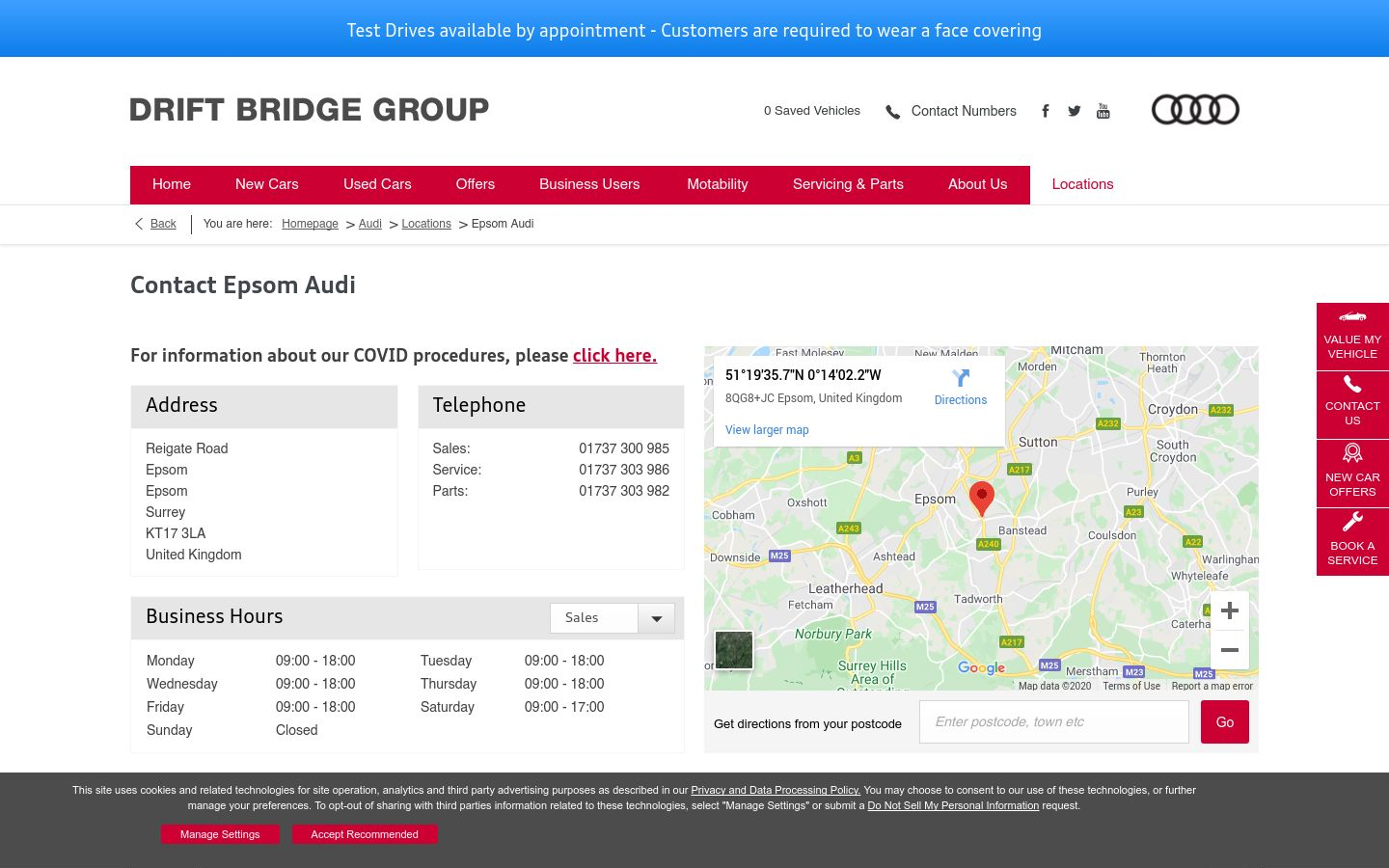Screen dimensions: 1389x868
Task: Select the Locations menu tab
Action: tap(1082, 184)
